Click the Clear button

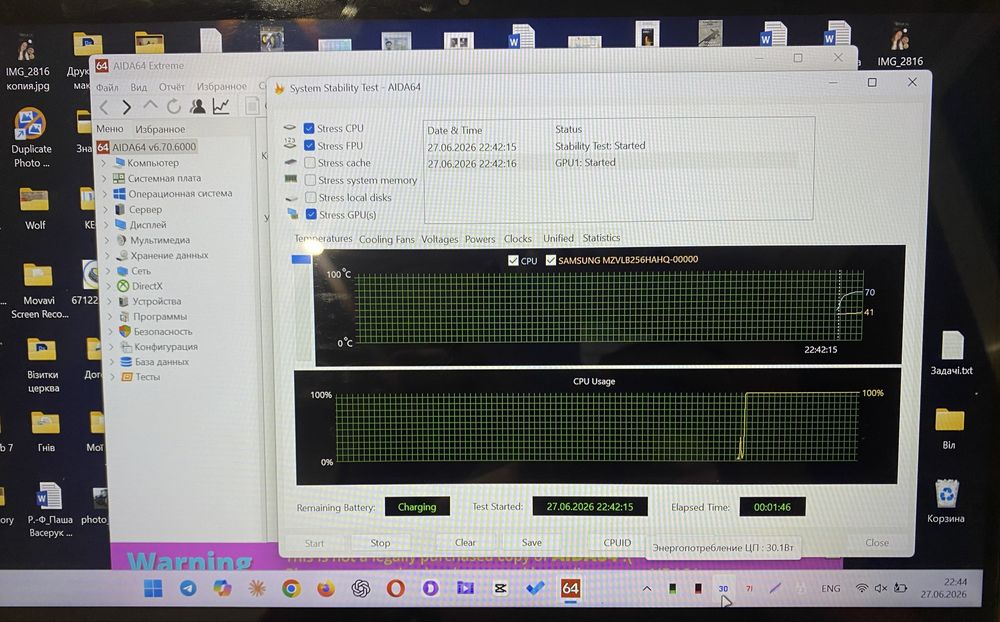click(x=465, y=542)
